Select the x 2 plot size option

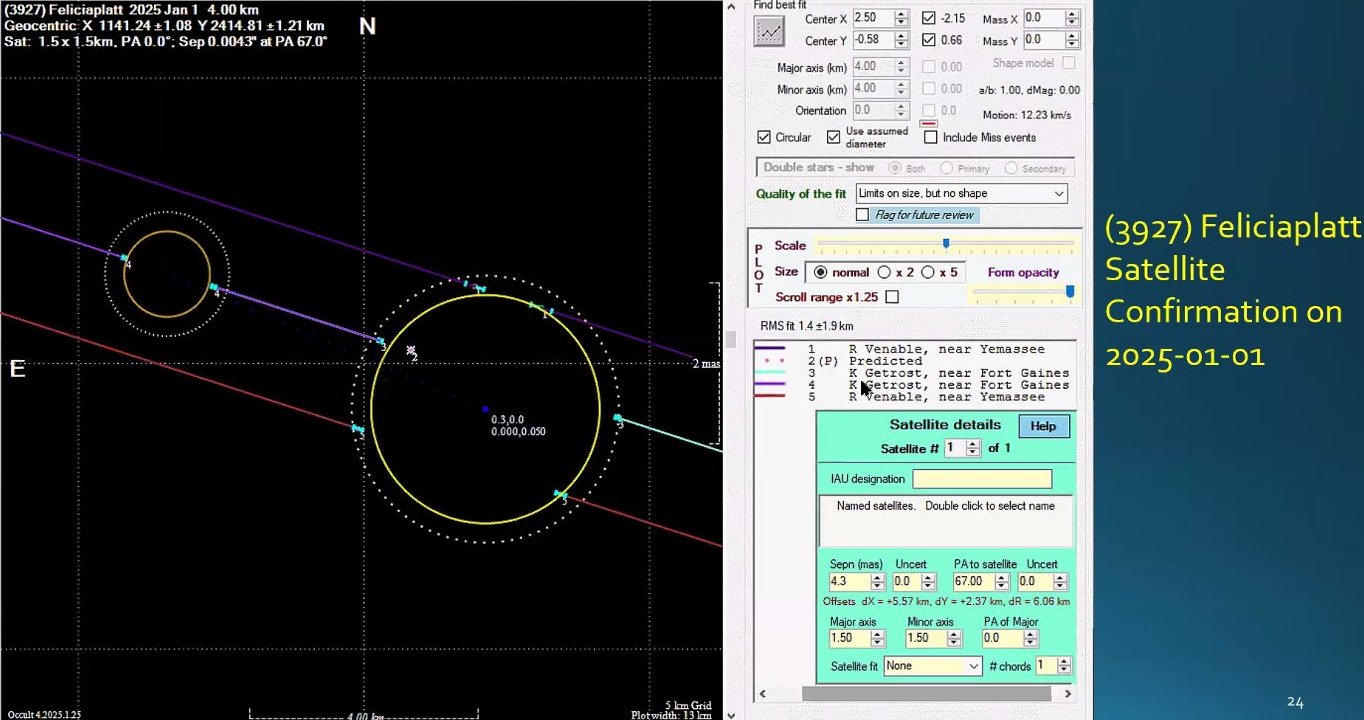click(x=884, y=272)
